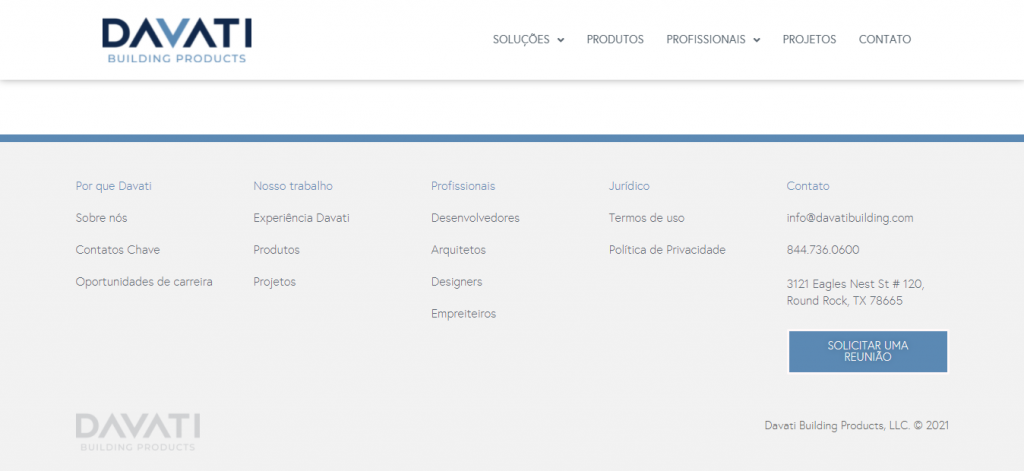
Task: Open the Empreiteiros footer link
Action: (464, 314)
